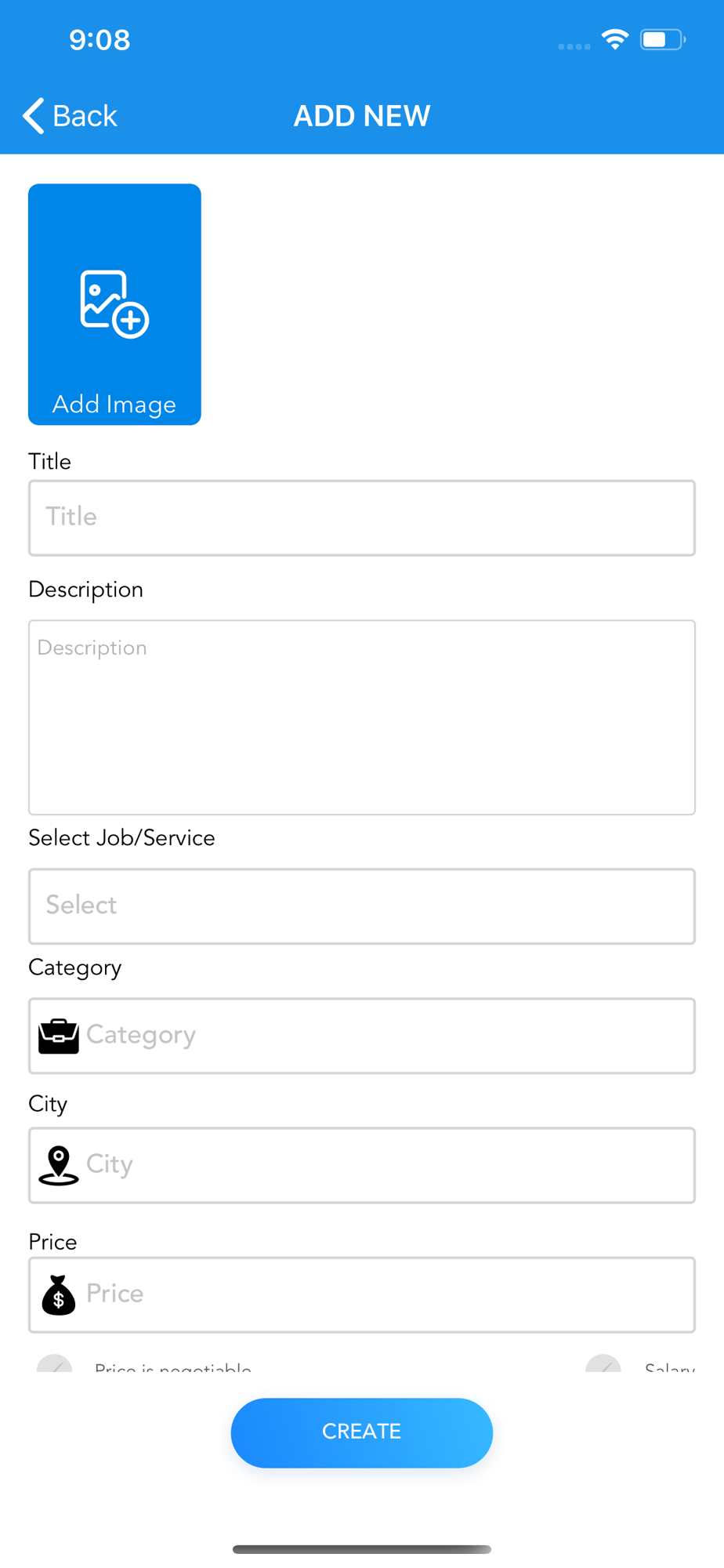Focus the Description text area
Viewport: 724px width, 1568px height.
362,717
